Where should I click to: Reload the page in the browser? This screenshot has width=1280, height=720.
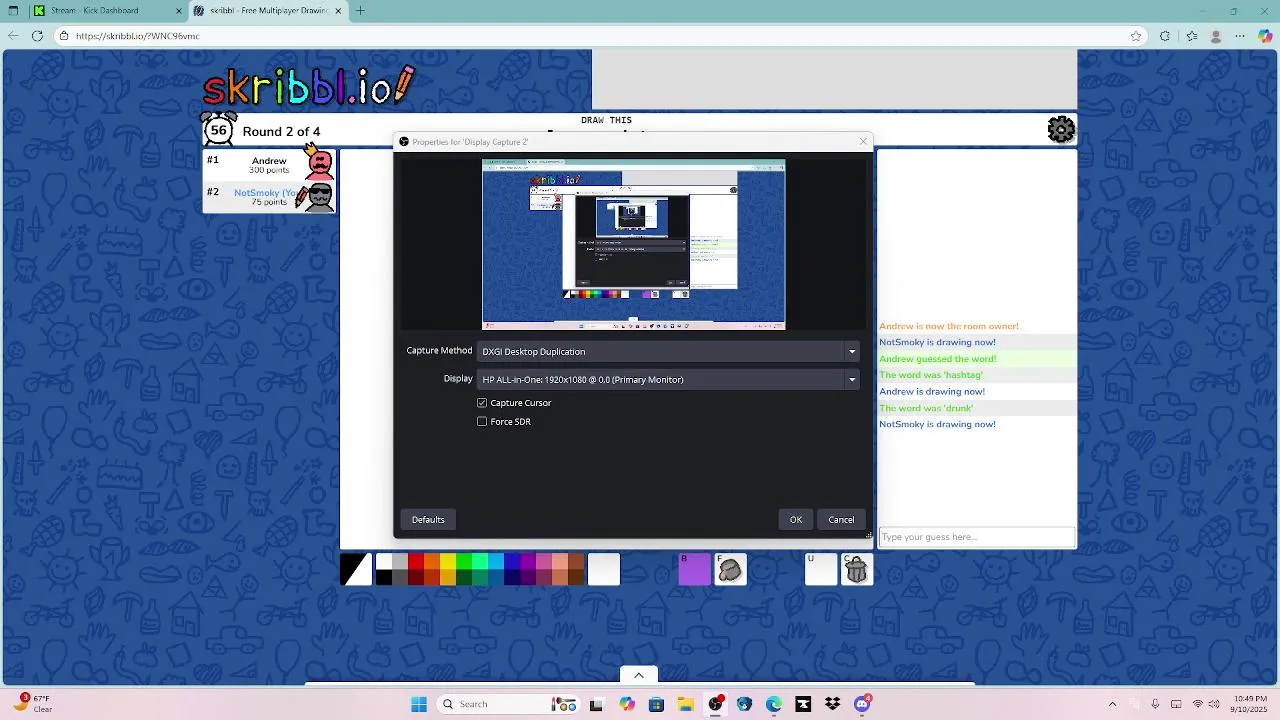[x=37, y=36]
